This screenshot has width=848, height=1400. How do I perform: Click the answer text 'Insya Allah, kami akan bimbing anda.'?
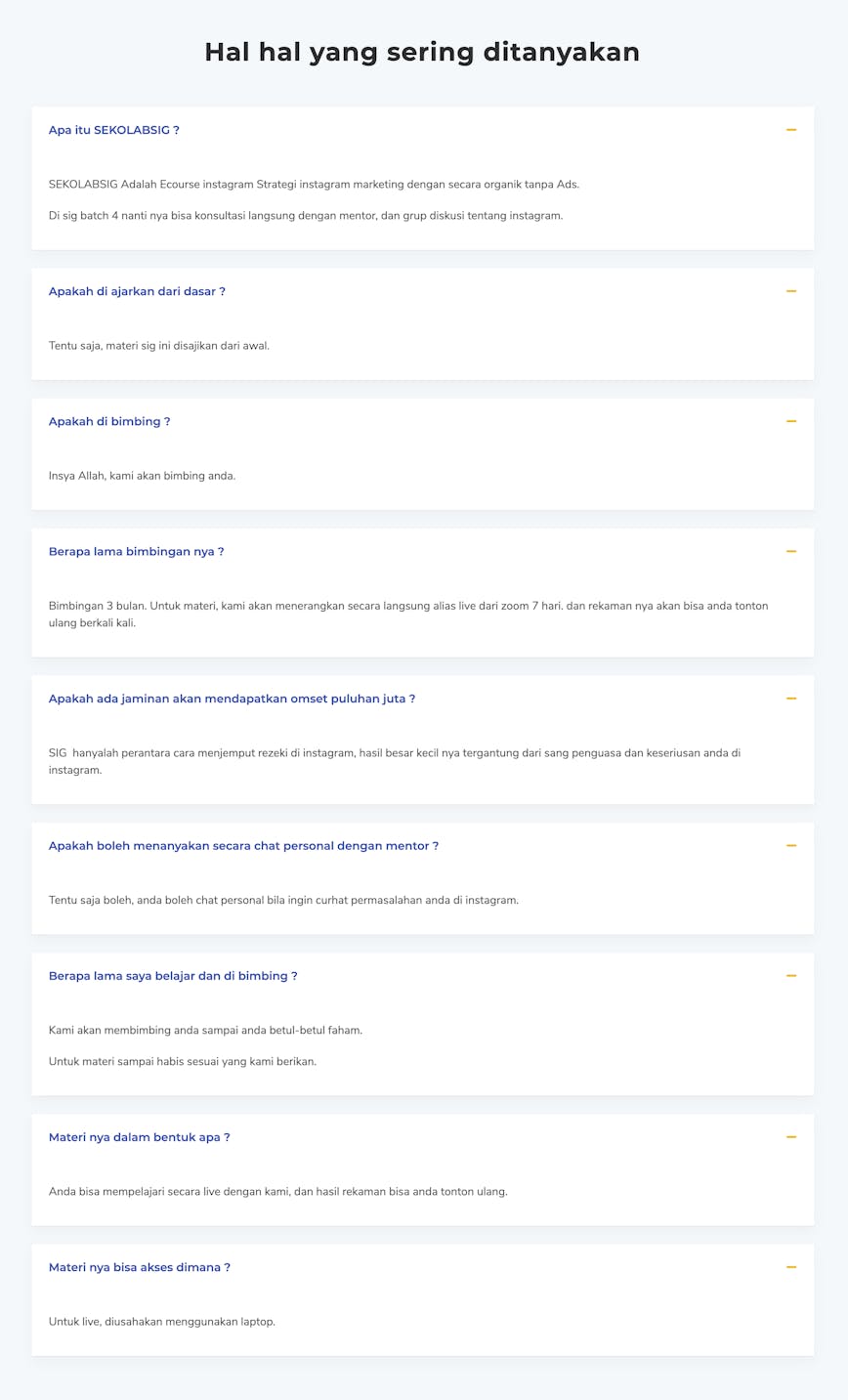142,476
